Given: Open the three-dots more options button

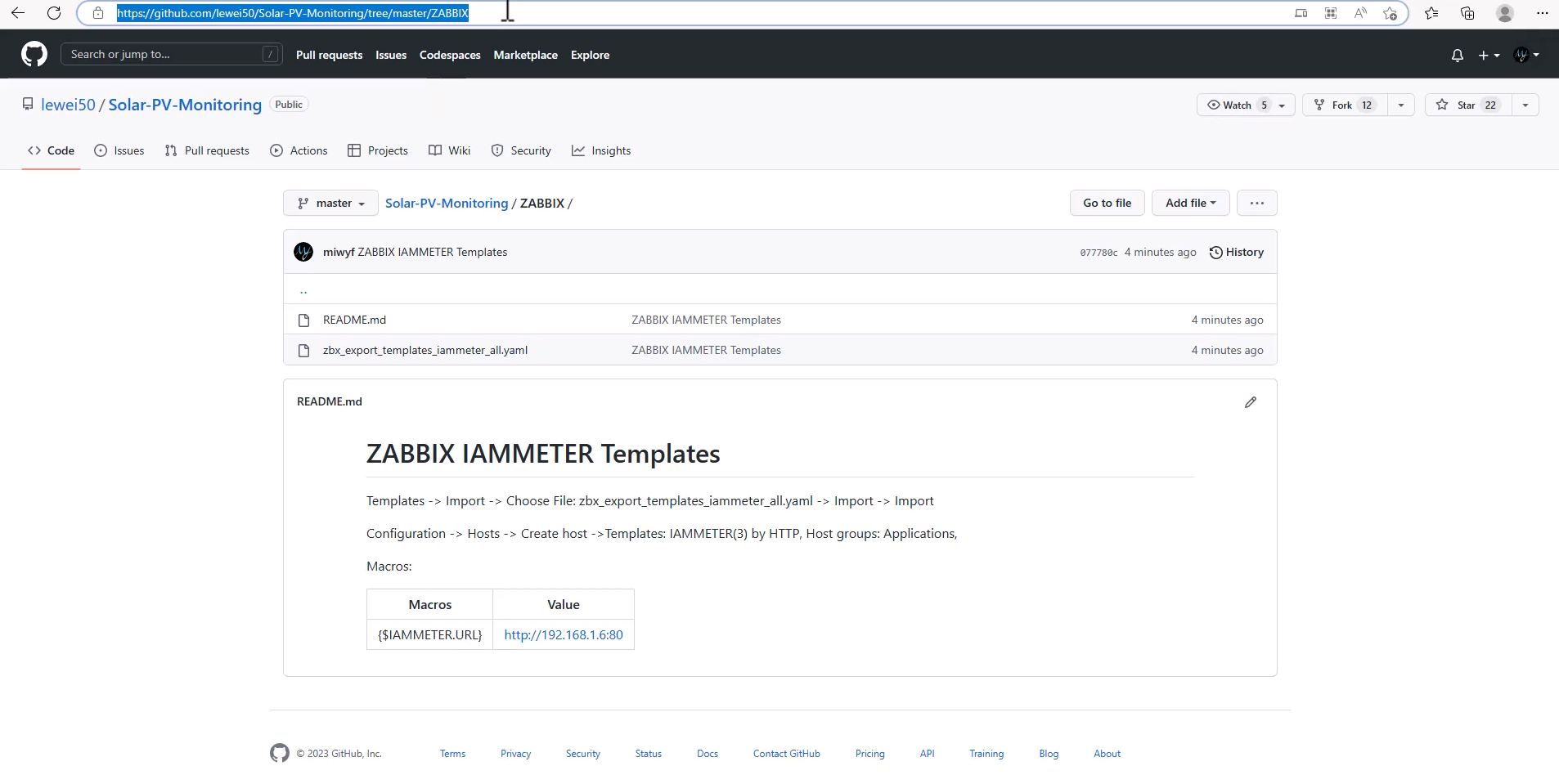Looking at the screenshot, I should [1256, 203].
